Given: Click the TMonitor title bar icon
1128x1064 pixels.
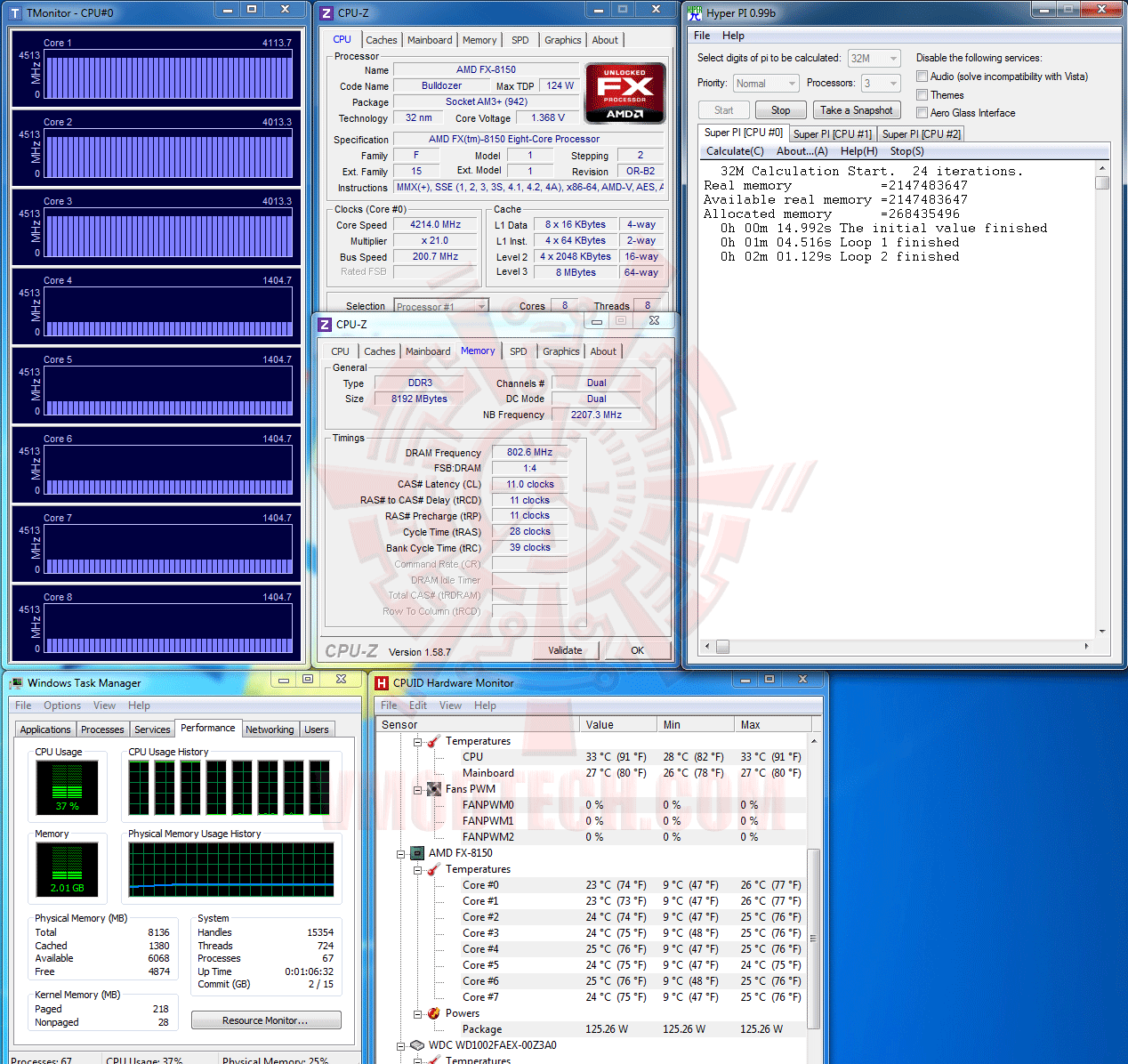Looking at the screenshot, I should (16, 13).
